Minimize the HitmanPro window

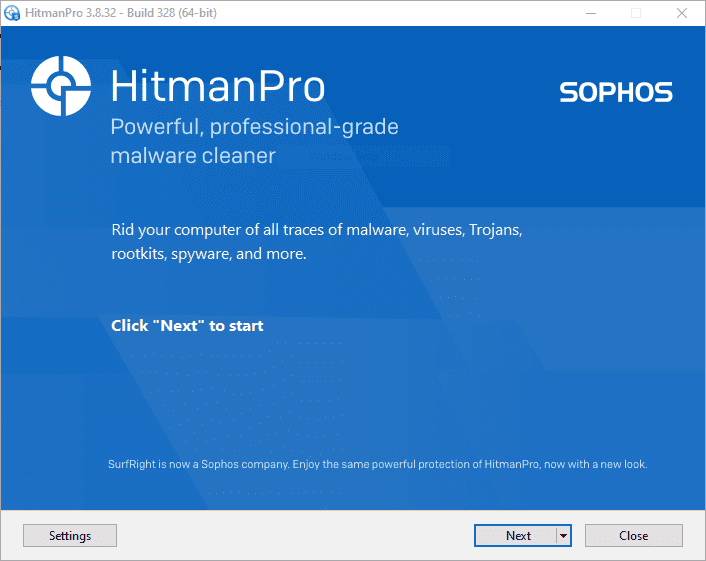[x=591, y=13]
